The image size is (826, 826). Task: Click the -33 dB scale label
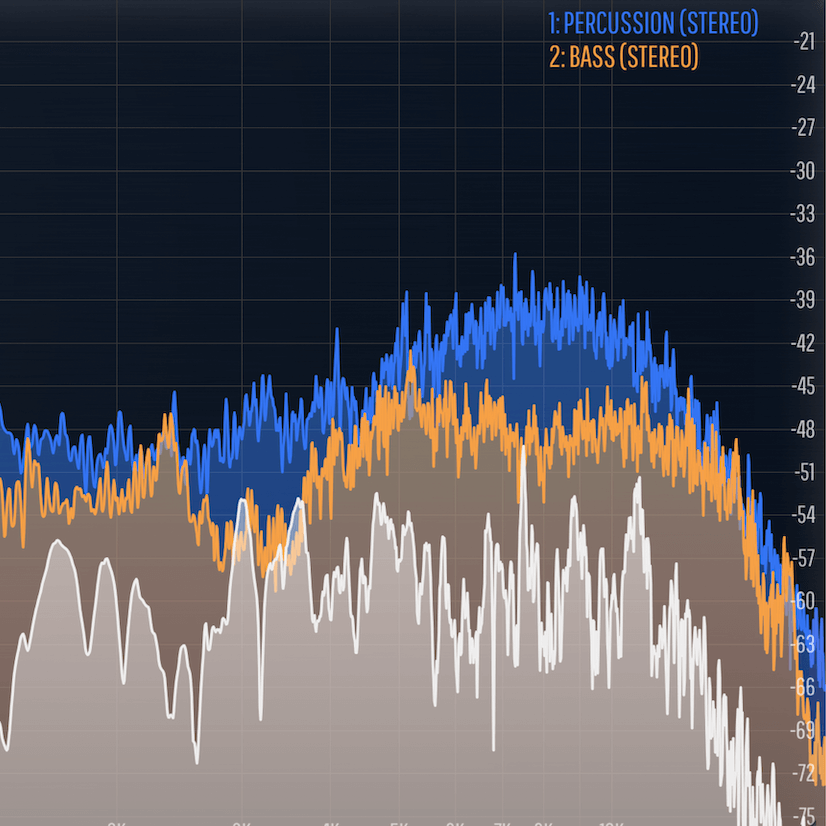[x=803, y=214]
